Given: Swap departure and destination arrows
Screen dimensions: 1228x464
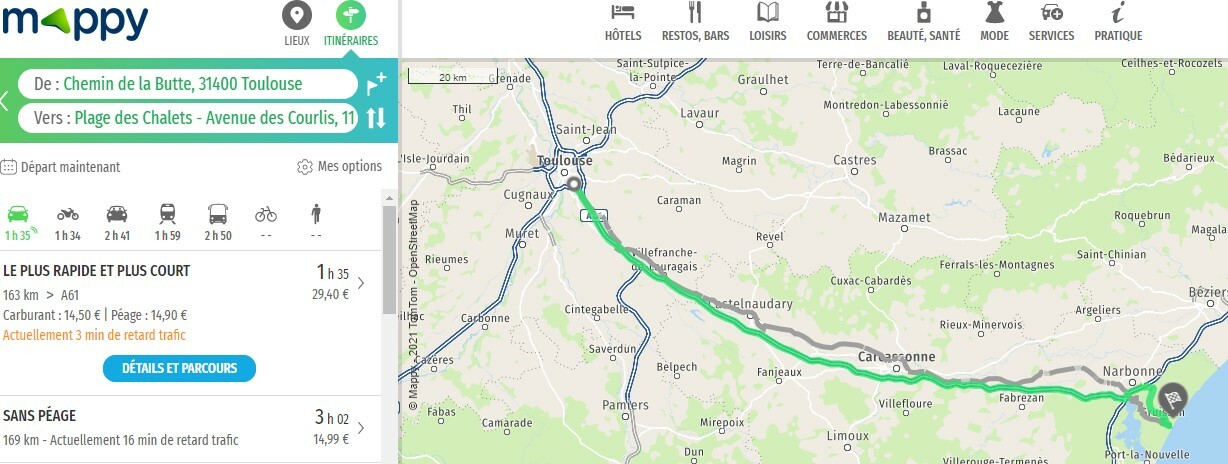Looking at the screenshot, I should (x=376, y=117).
